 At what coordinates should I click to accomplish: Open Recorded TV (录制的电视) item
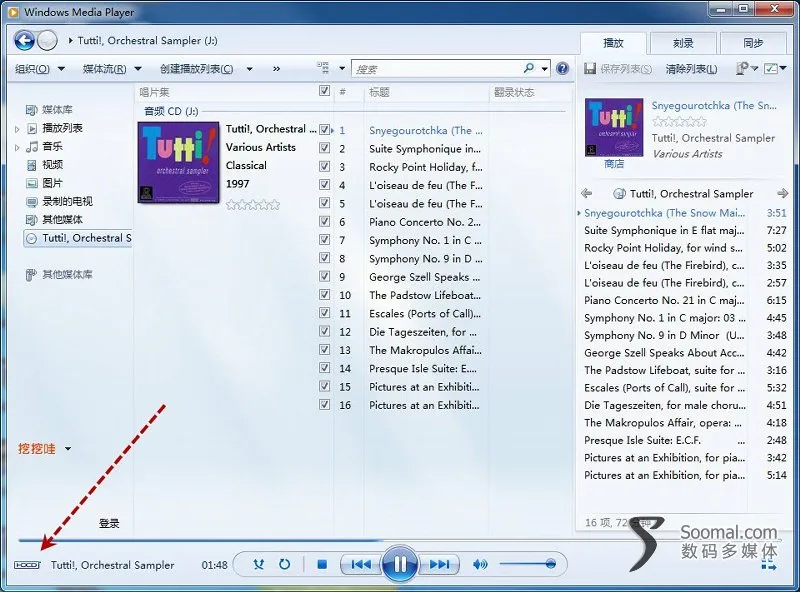[x=60, y=202]
